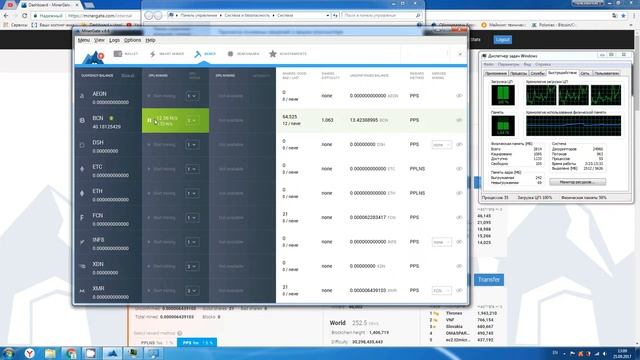The width and height of the screenshot is (640, 360).
Task: Click the Control Panel address bar
Action: [249, 15]
